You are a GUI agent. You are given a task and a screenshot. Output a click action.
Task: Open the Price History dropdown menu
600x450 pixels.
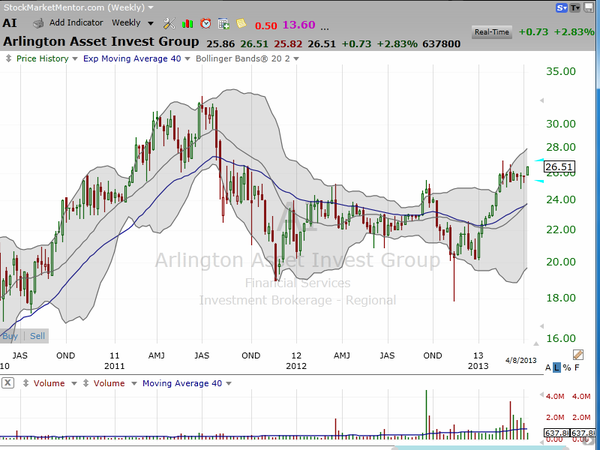pyautogui.click(x=75, y=59)
